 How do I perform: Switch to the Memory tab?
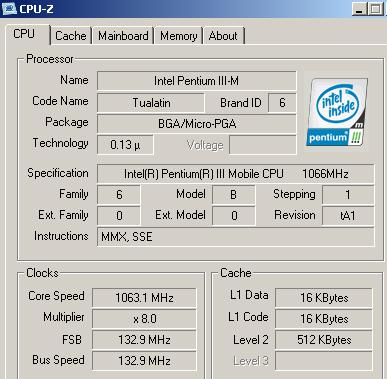[178, 36]
